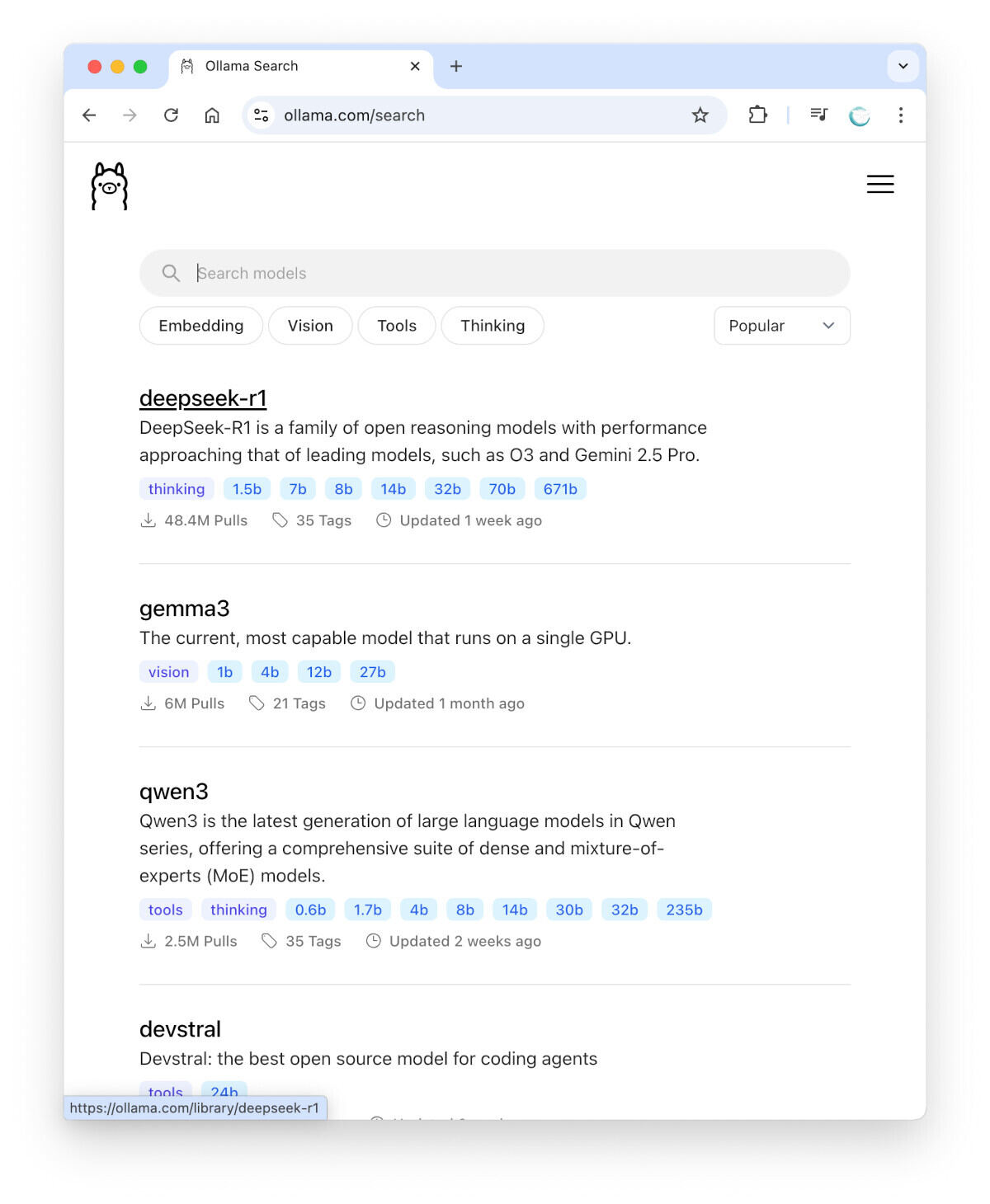Open the devstral model page
Screen dimensions: 990x1204
(x=180, y=1029)
